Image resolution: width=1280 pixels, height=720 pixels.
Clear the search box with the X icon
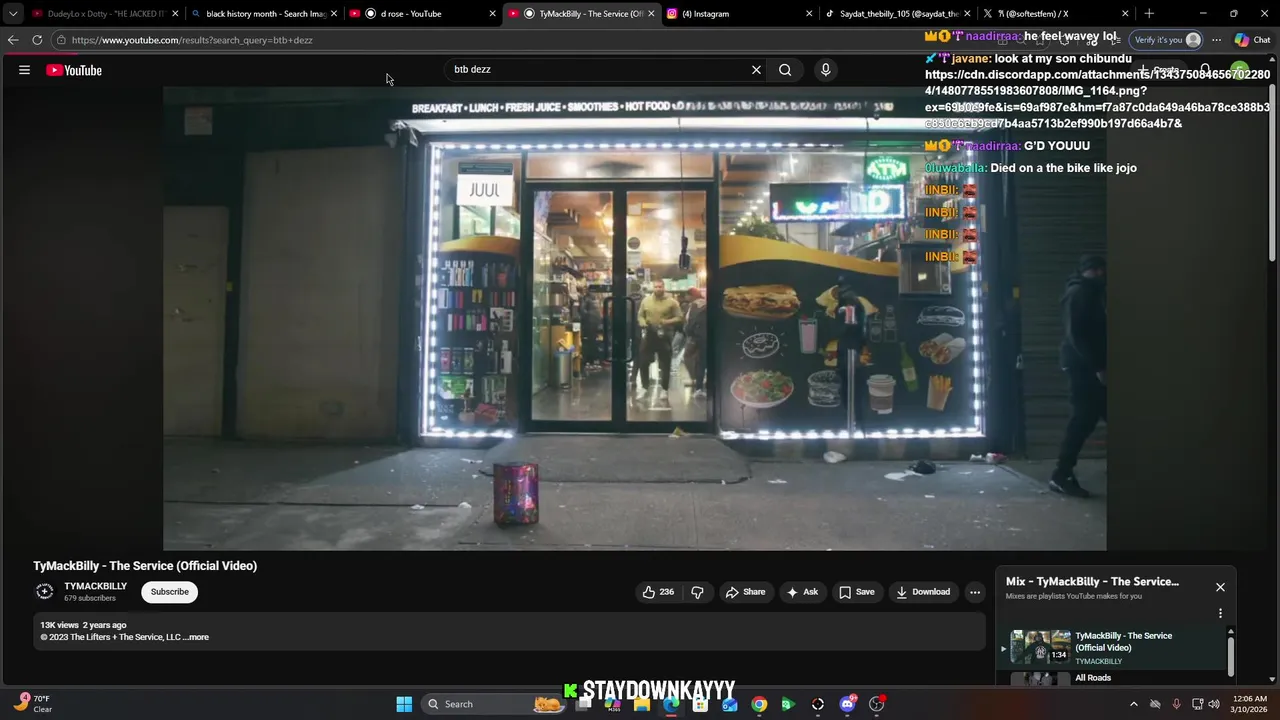tap(756, 70)
